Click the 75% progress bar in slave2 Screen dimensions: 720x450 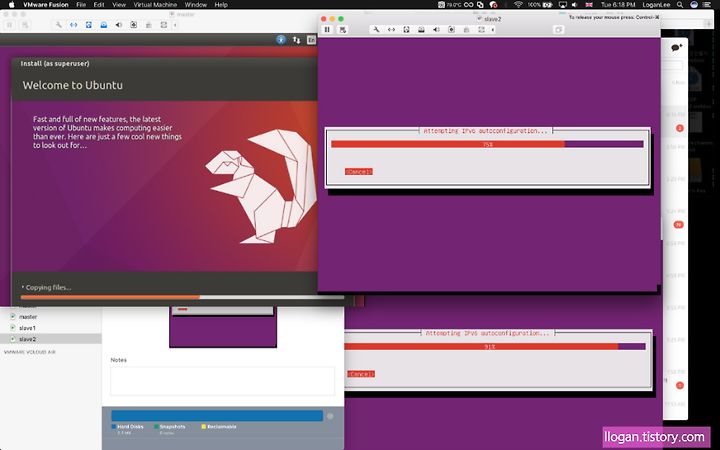pos(487,144)
